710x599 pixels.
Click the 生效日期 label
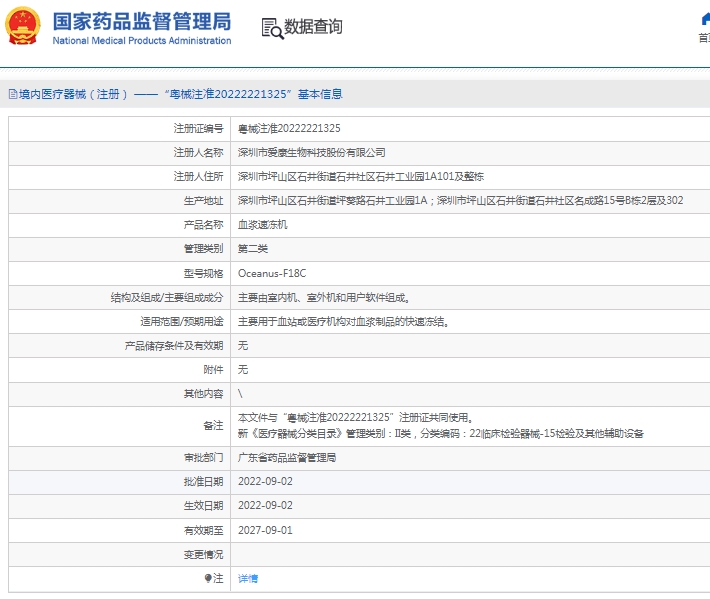point(203,506)
